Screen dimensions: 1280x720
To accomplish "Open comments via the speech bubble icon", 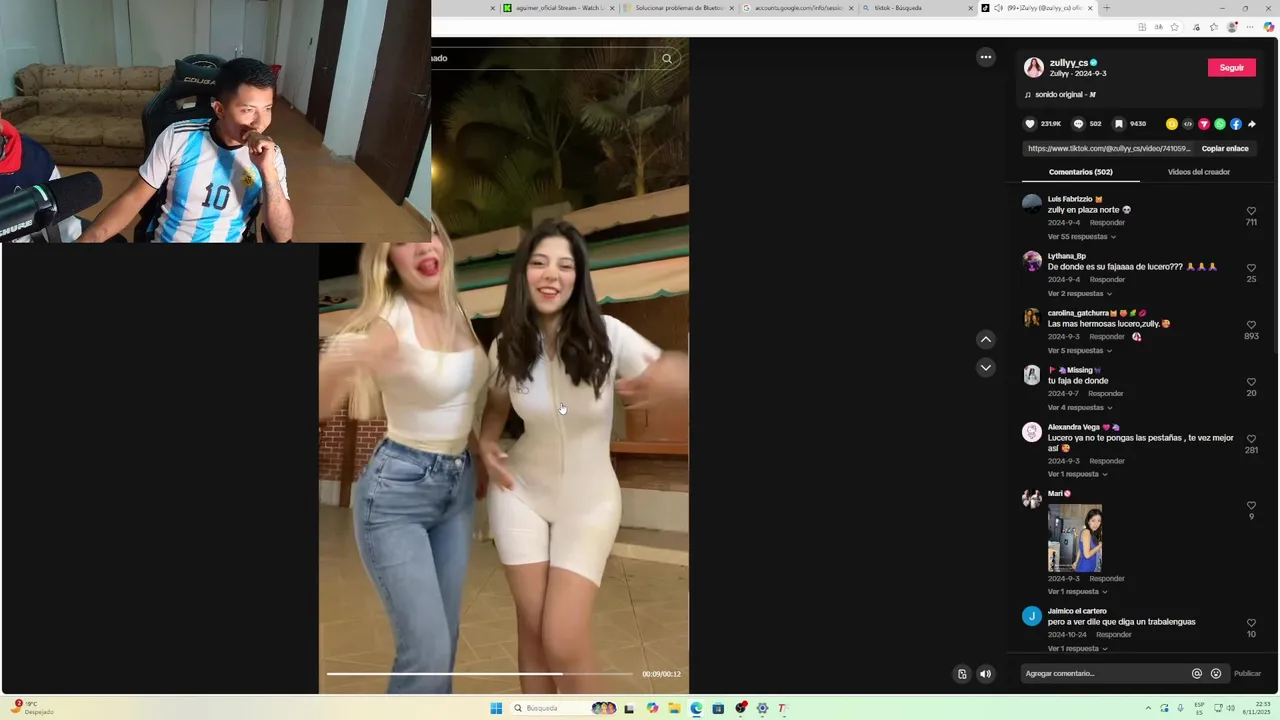I will click(x=1078, y=124).
